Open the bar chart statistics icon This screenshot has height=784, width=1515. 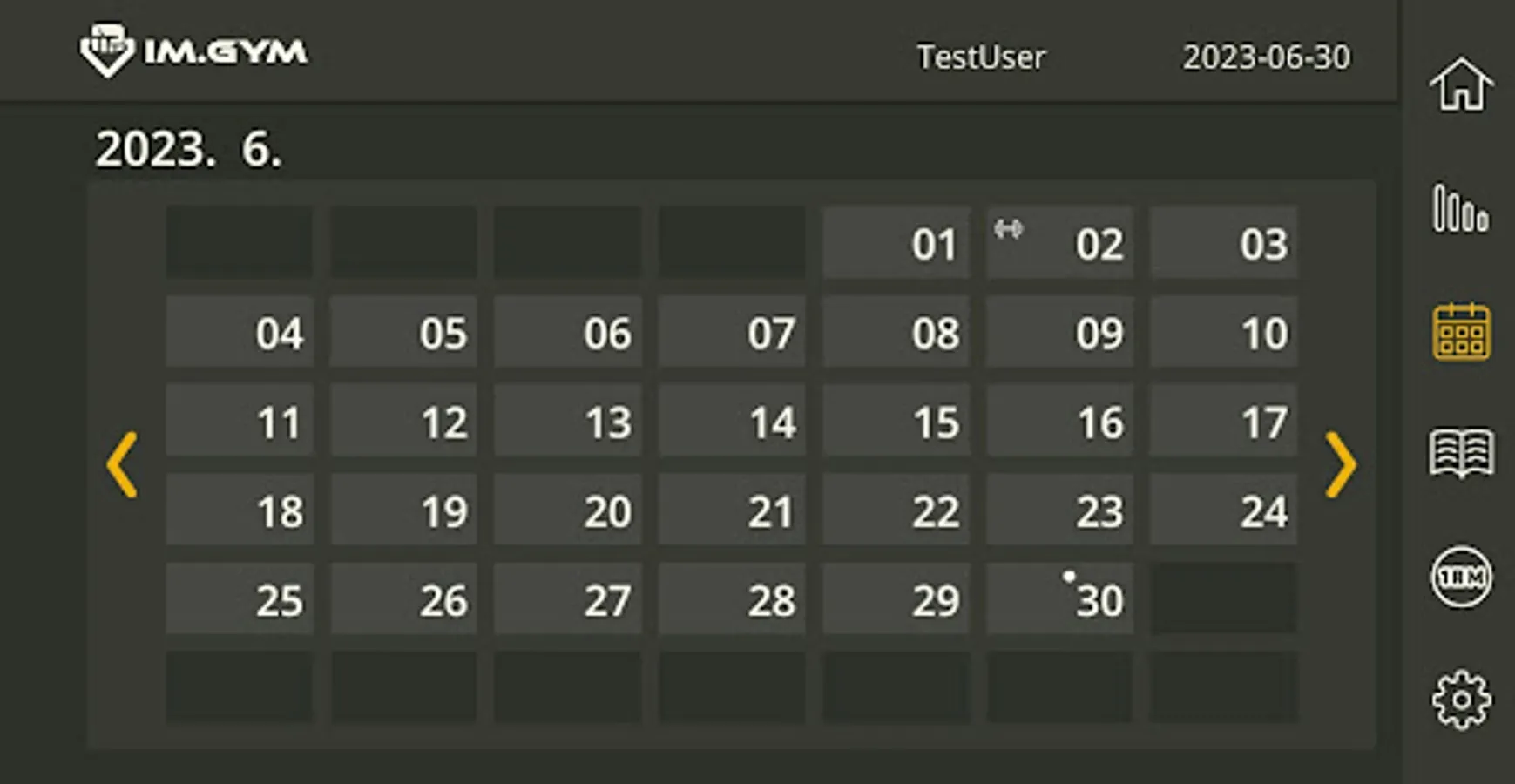click(1461, 208)
